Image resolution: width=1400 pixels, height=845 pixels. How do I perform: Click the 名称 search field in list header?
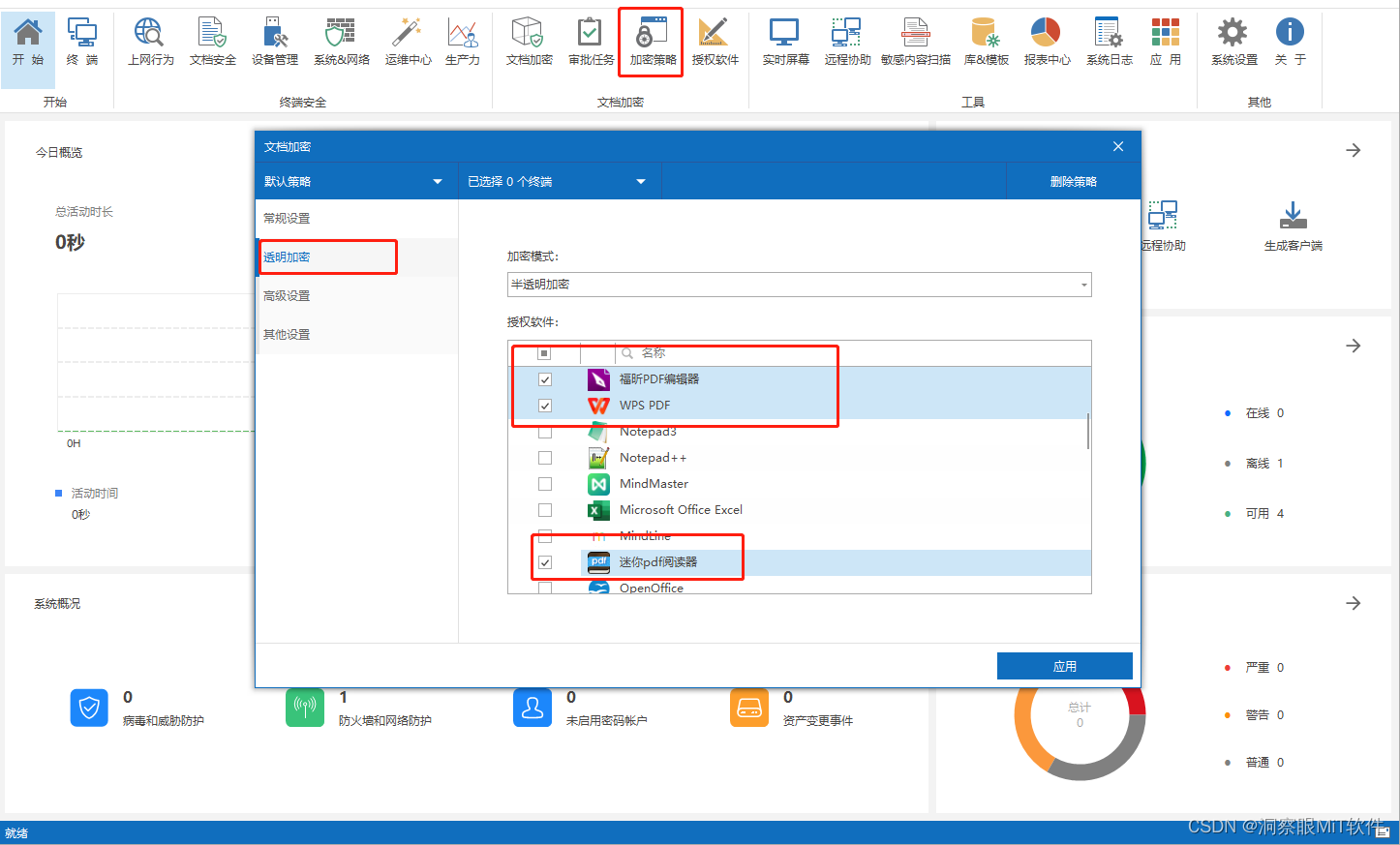tap(853, 353)
